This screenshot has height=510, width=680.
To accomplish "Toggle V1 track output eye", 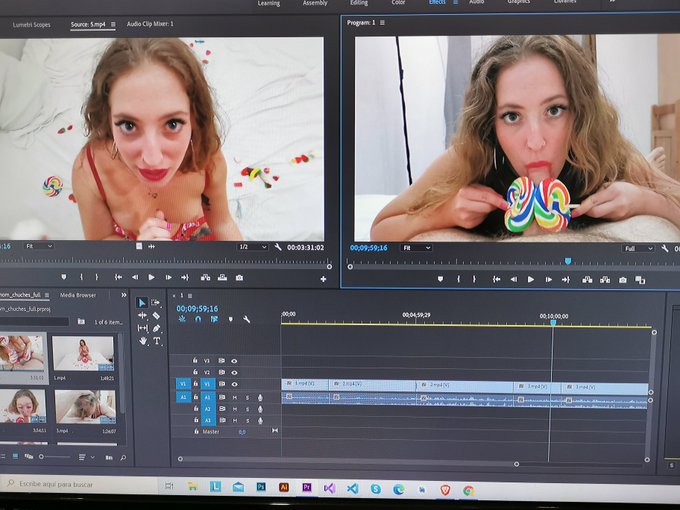I will (x=234, y=384).
